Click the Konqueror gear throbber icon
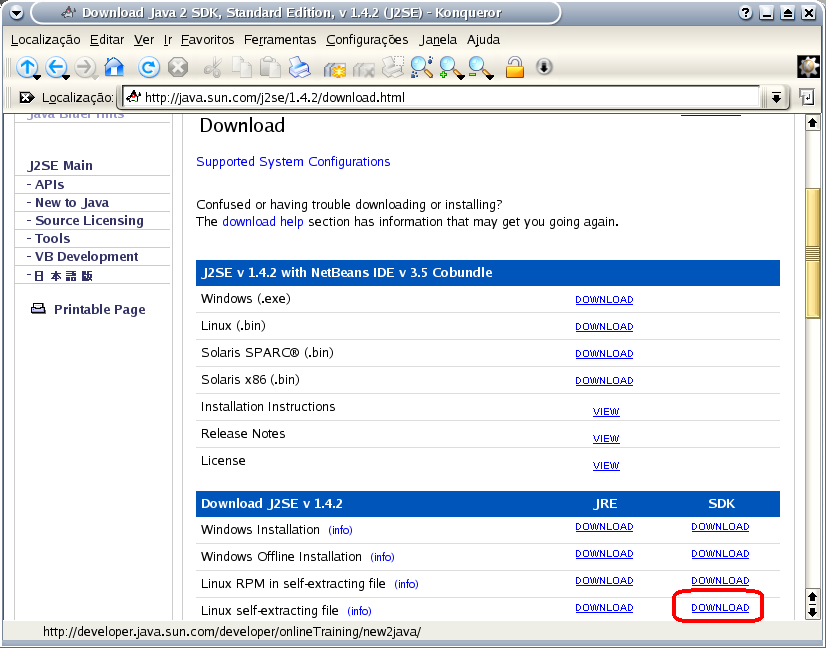826x648 pixels. [x=809, y=67]
